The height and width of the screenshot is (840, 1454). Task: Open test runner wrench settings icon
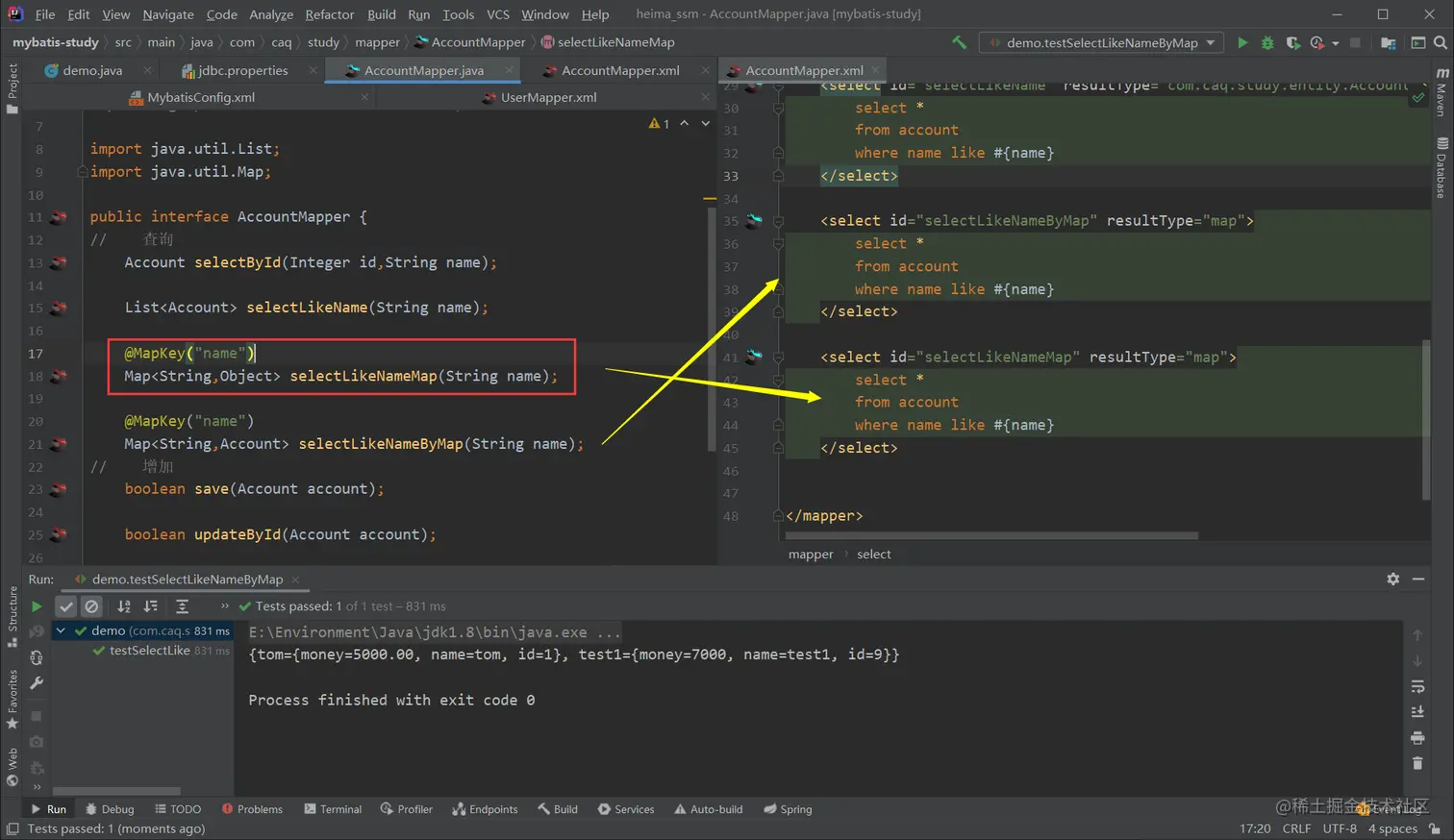point(37,683)
